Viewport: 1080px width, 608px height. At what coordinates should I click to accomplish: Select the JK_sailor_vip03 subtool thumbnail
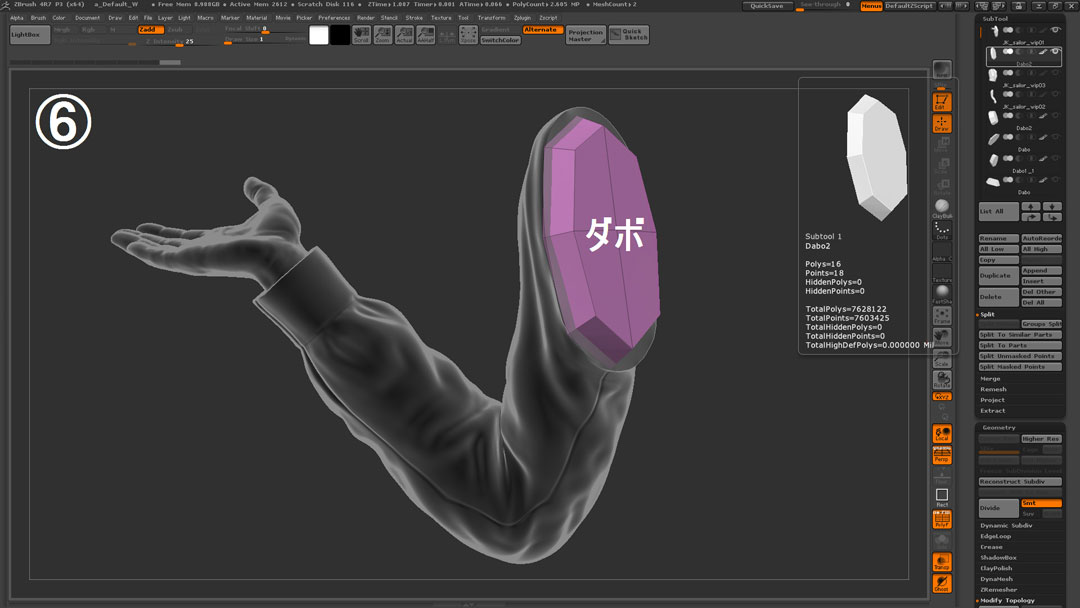point(993,74)
